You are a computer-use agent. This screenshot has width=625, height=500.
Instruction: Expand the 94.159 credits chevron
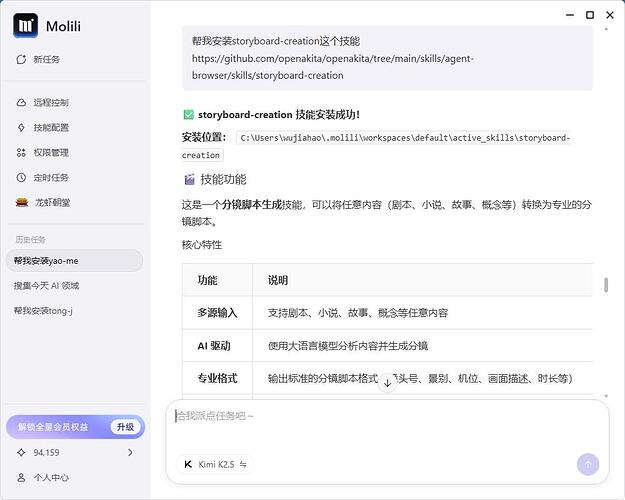point(130,453)
